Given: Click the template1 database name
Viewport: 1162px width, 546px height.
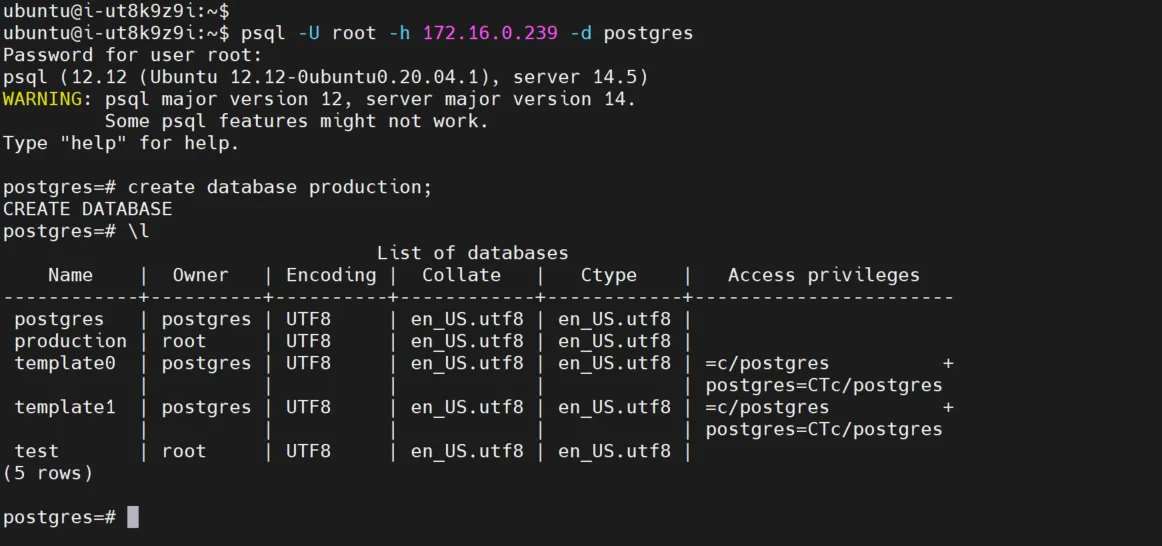Looking at the screenshot, I should [x=65, y=407].
